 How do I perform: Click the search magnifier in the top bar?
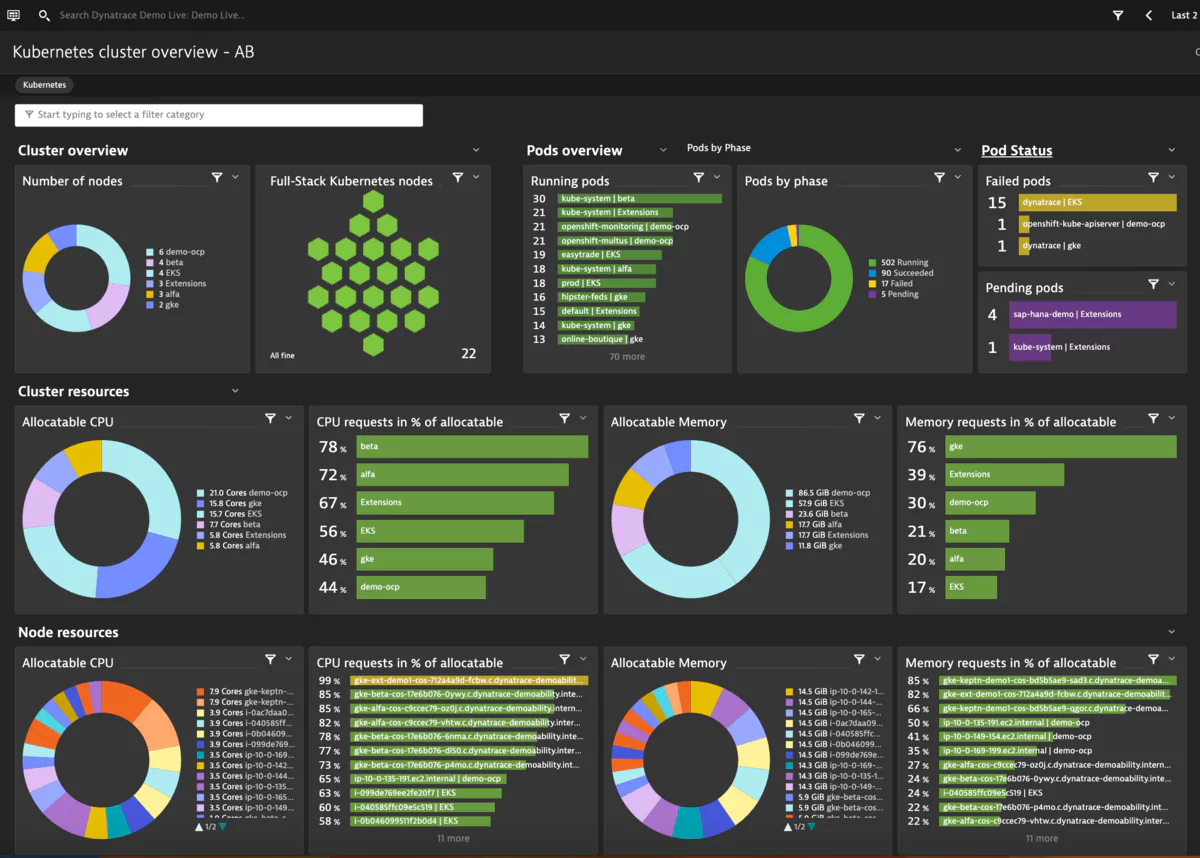[42, 15]
